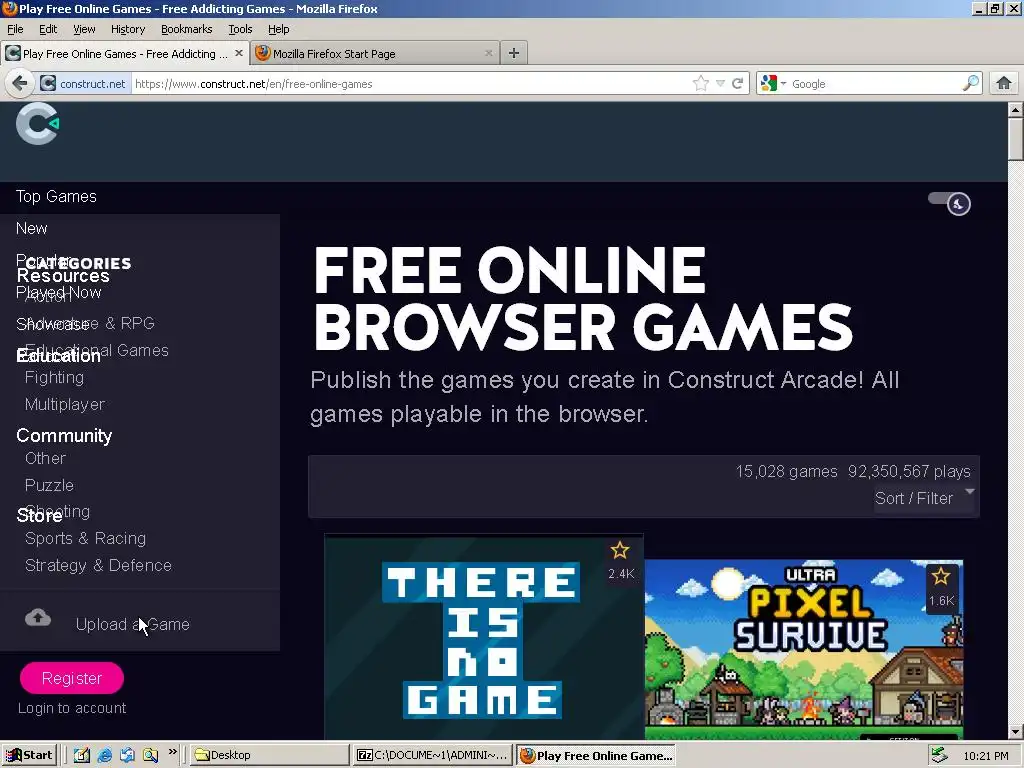Image resolution: width=1024 pixels, height=768 pixels.
Task: Open the Puzzle category
Action: (49, 485)
